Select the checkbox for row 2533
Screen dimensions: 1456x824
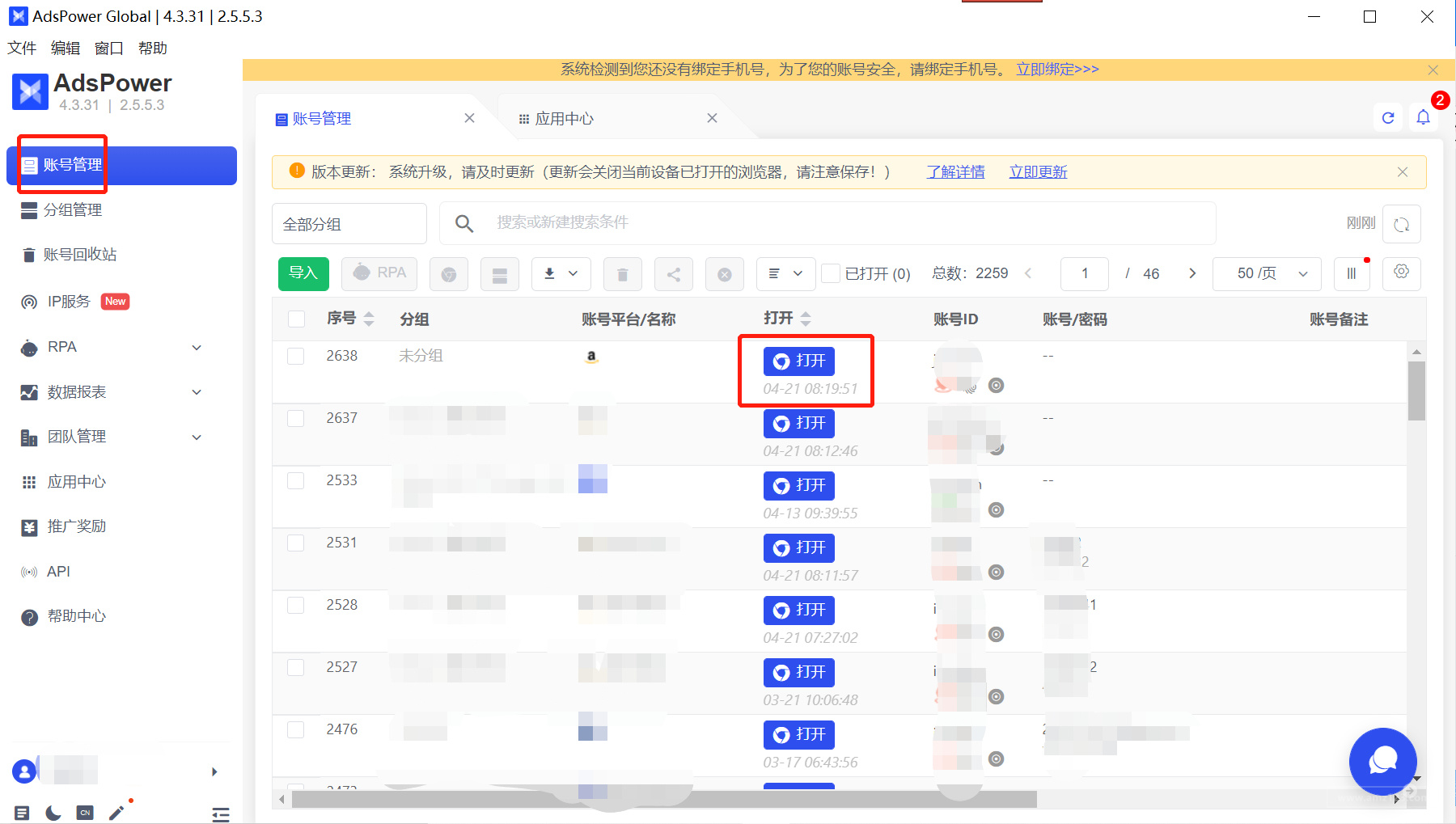point(296,480)
